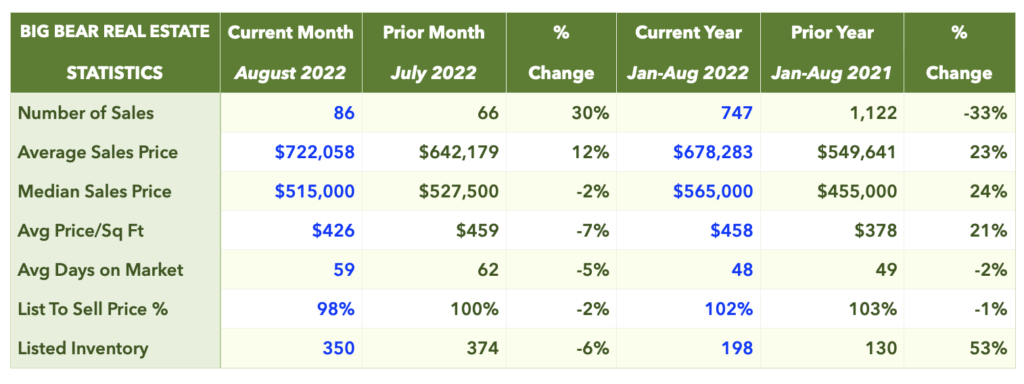Click the Average Sales Price row label

tap(97, 152)
